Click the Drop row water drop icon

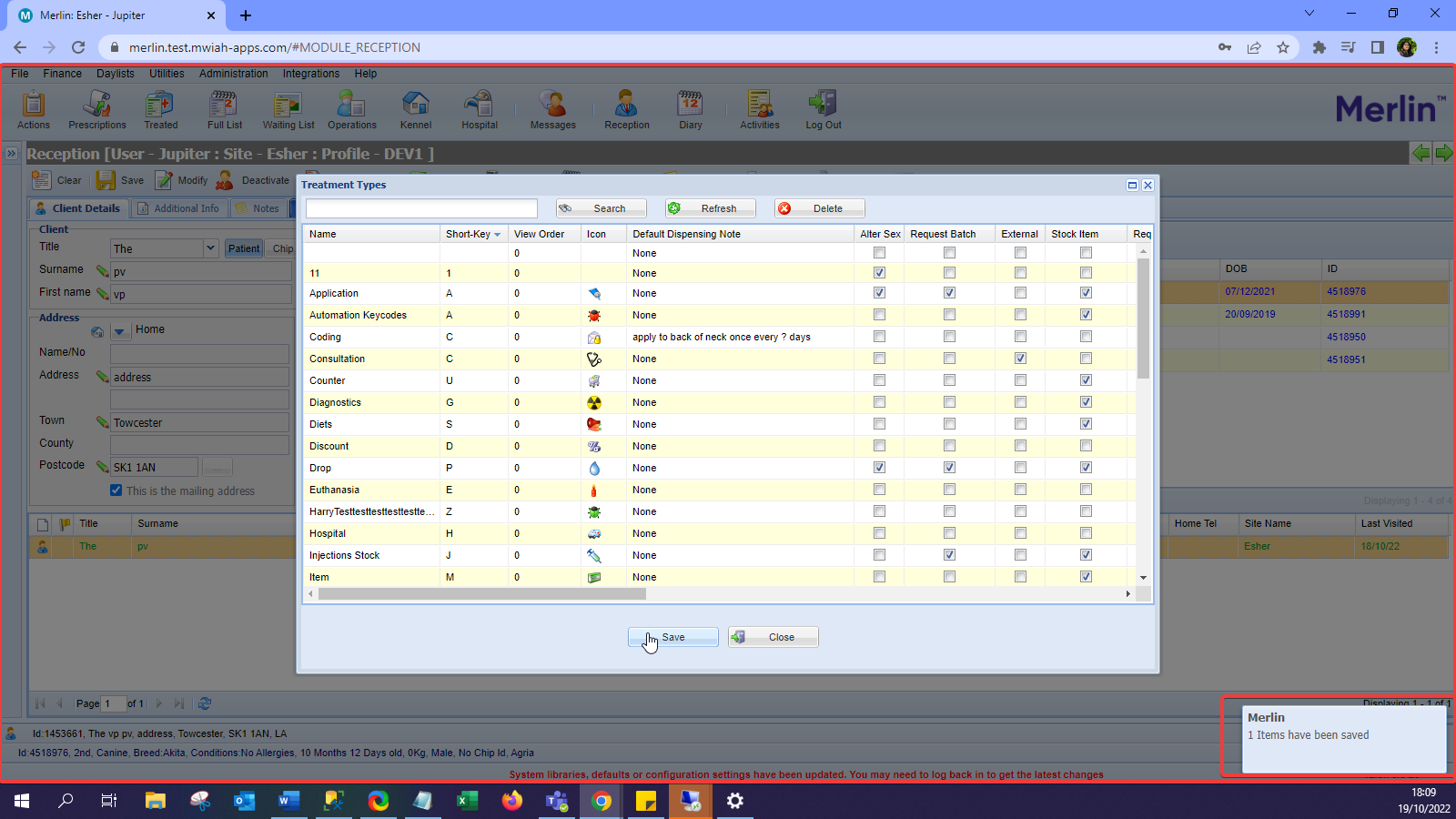pos(594,468)
